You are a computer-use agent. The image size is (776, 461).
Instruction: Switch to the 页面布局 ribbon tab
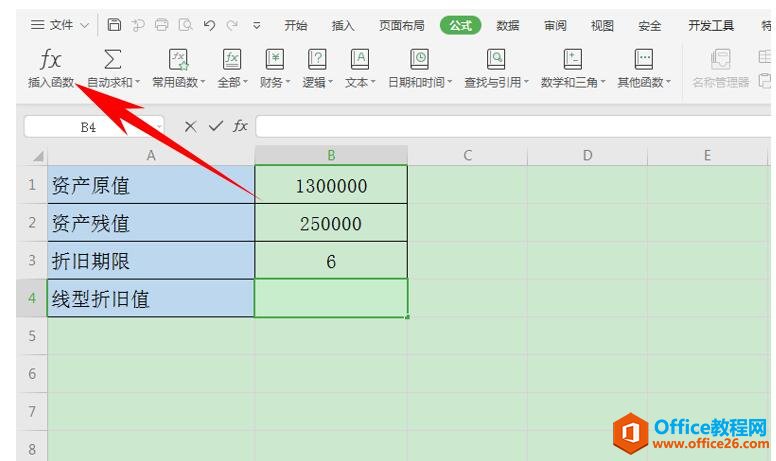(x=401, y=25)
